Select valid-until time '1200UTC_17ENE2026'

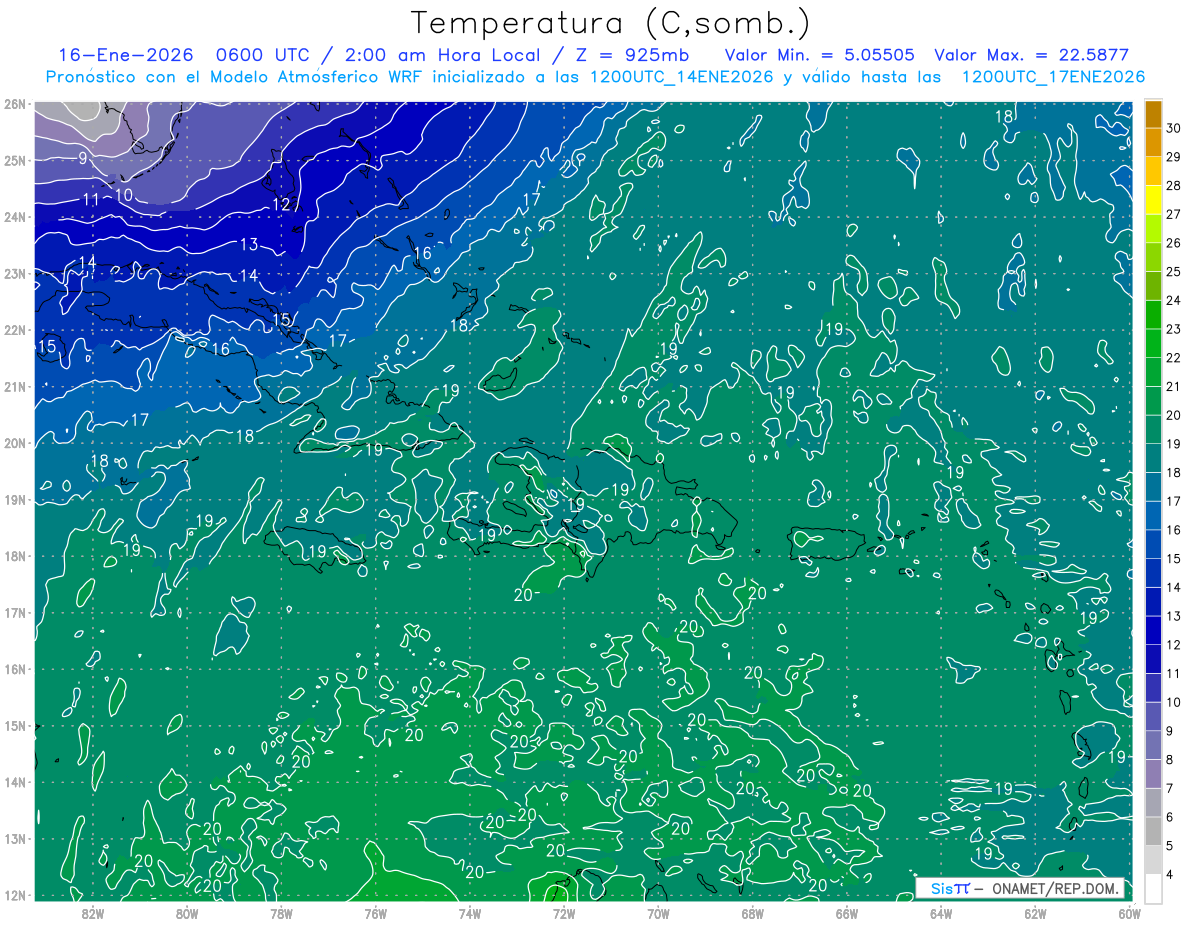[x=1053, y=77]
